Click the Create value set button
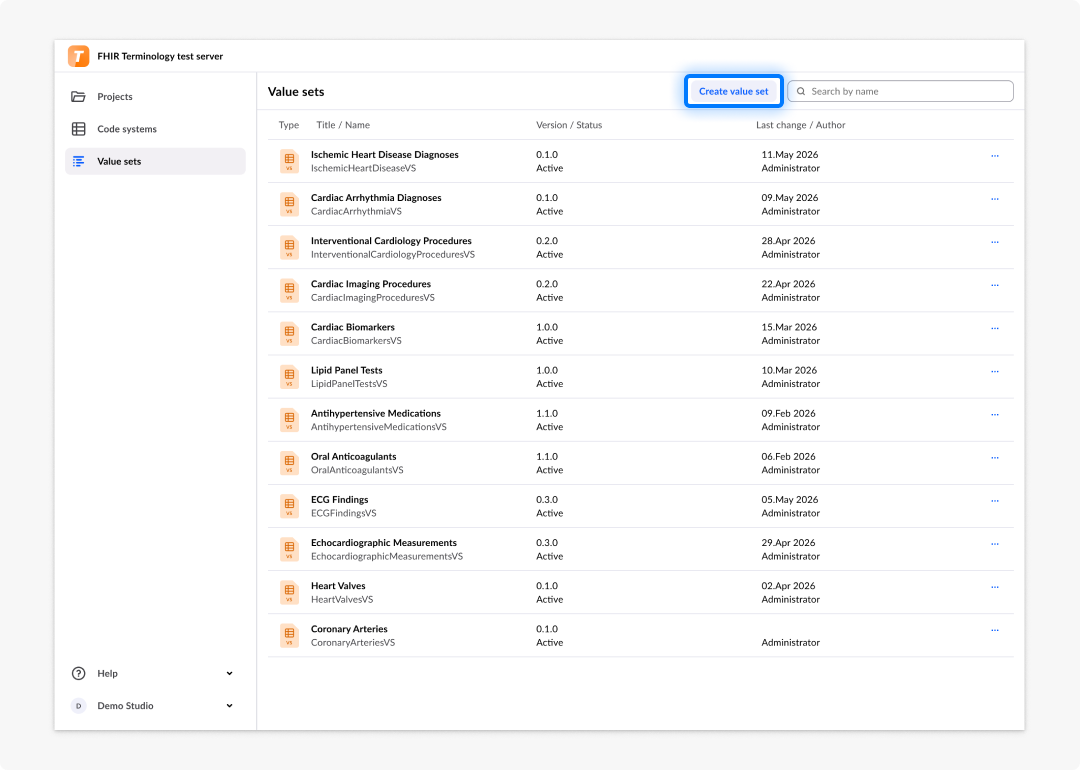This screenshot has height=770, width=1080. click(734, 91)
